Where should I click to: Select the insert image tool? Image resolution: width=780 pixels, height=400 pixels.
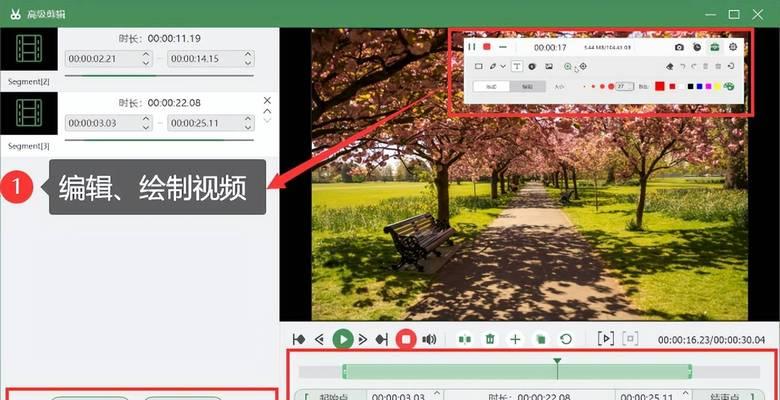[x=549, y=66]
